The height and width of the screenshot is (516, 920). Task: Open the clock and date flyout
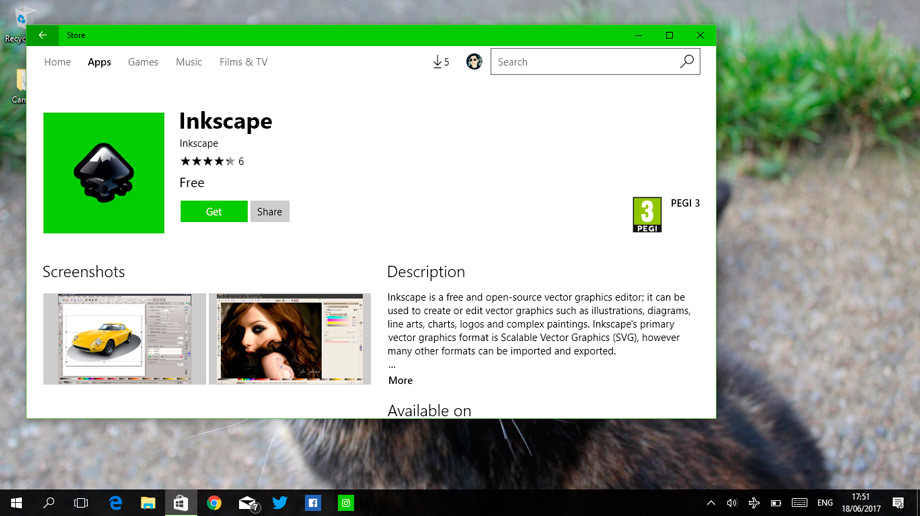(861, 503)
